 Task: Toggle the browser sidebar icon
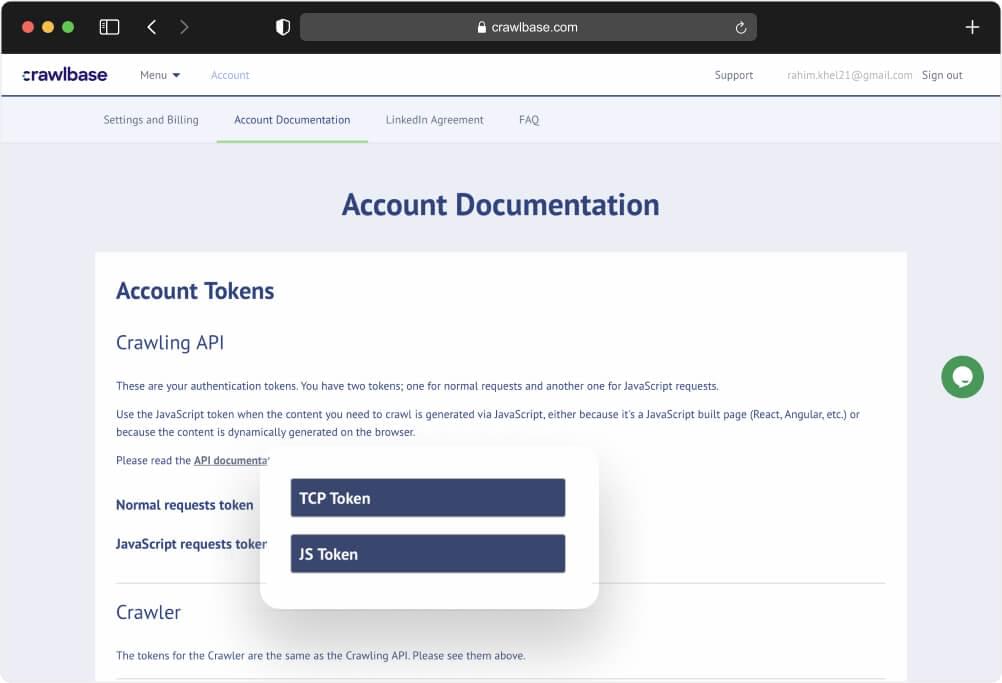(x=110, y=27)
